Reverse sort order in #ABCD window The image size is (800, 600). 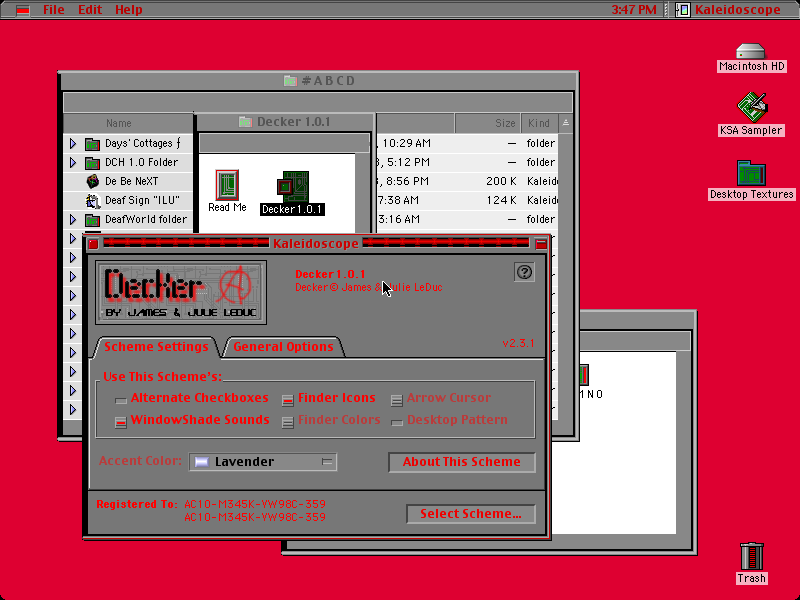coord(566,123)
